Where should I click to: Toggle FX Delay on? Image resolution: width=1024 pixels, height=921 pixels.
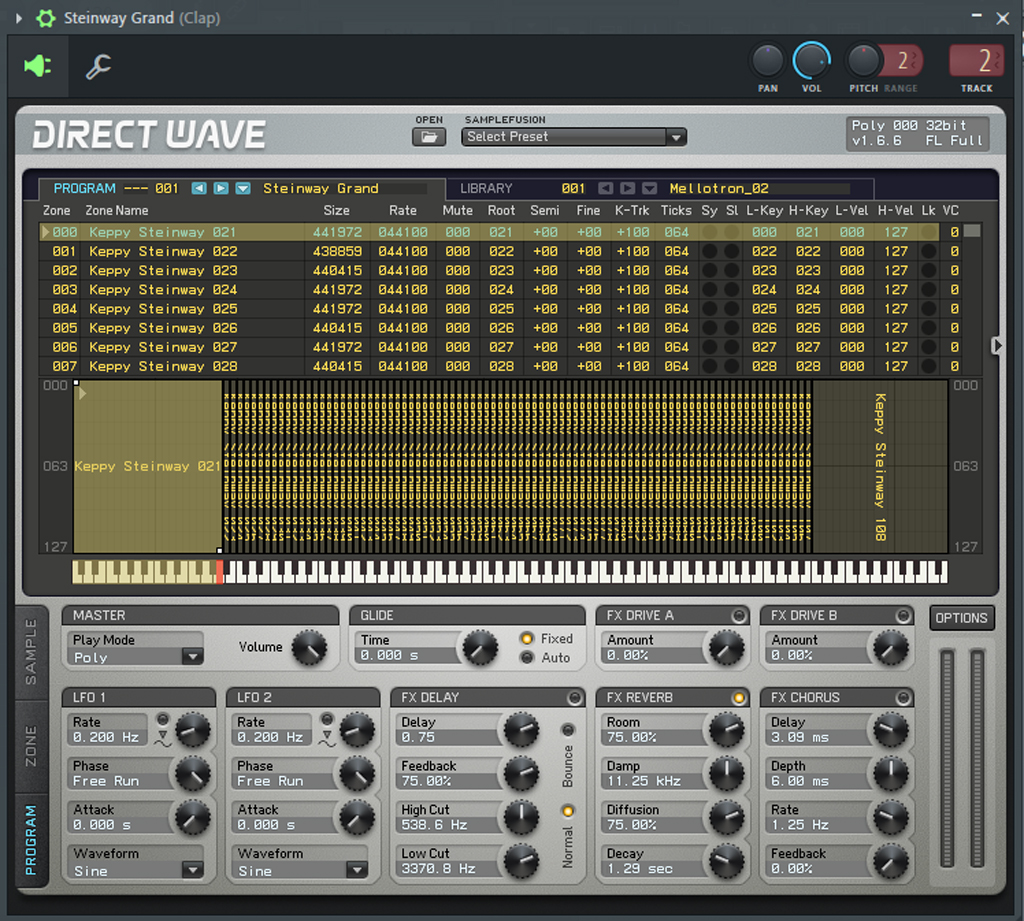pyautogui.click(x=575, y=697)
